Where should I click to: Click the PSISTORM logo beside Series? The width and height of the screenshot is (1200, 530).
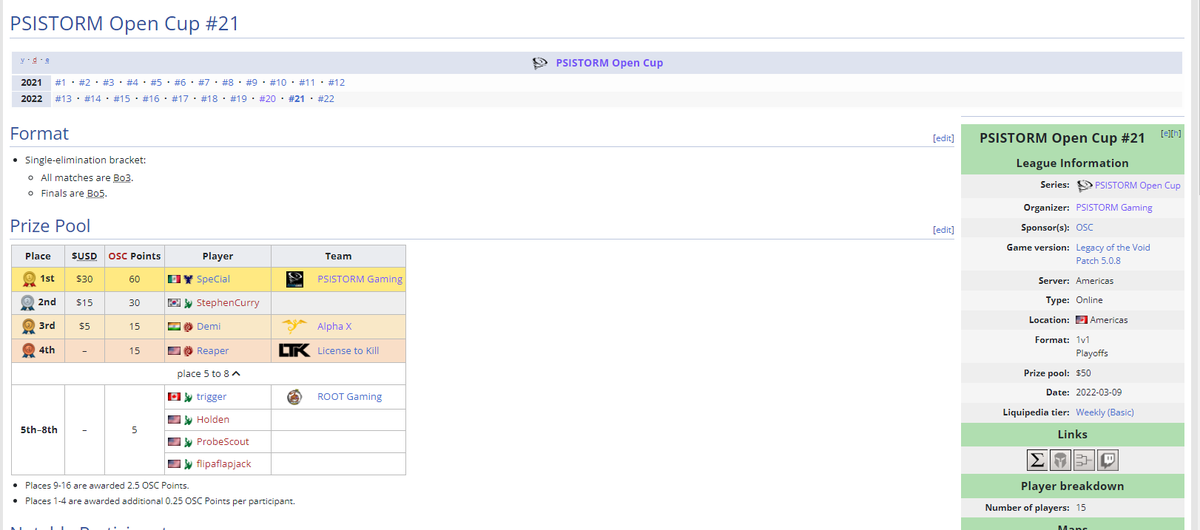pyautogui.click(x=1084, y=185)
